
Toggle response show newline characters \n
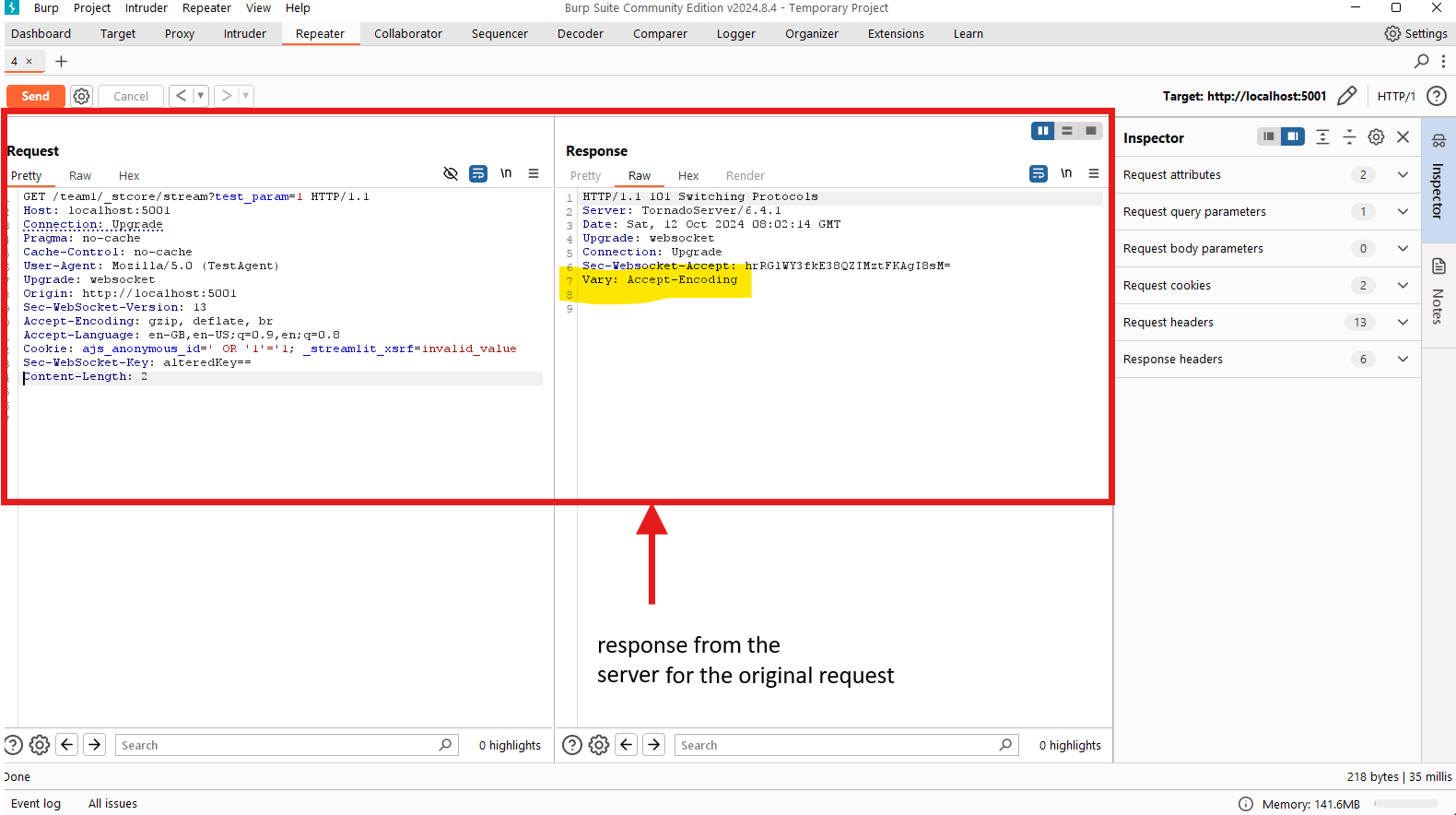coord(1066,173)
